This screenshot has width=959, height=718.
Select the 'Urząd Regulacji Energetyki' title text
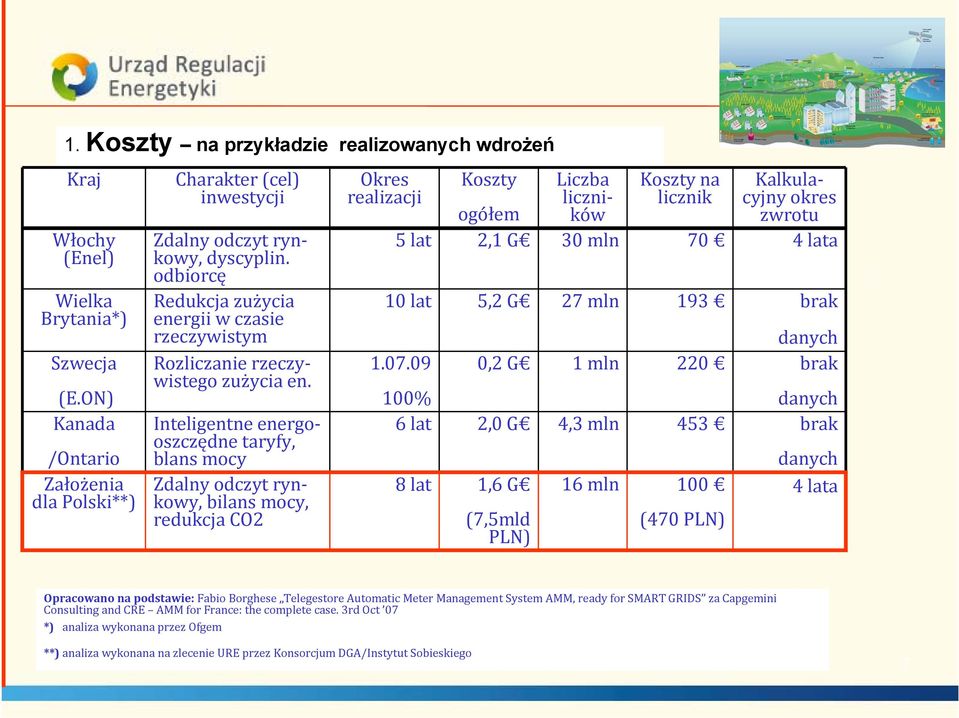187,76
